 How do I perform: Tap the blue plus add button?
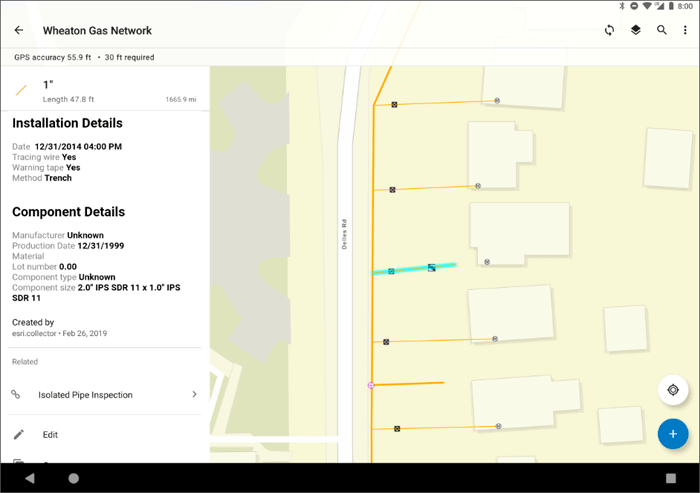(673, 434)
